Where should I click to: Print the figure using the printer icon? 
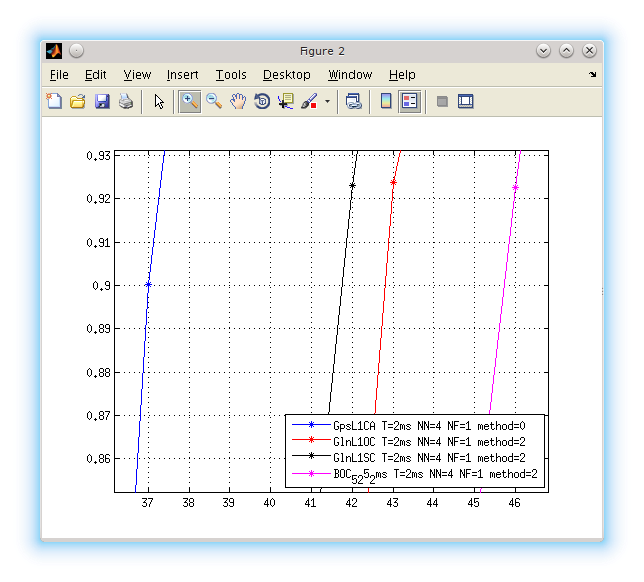pos(126,101)
